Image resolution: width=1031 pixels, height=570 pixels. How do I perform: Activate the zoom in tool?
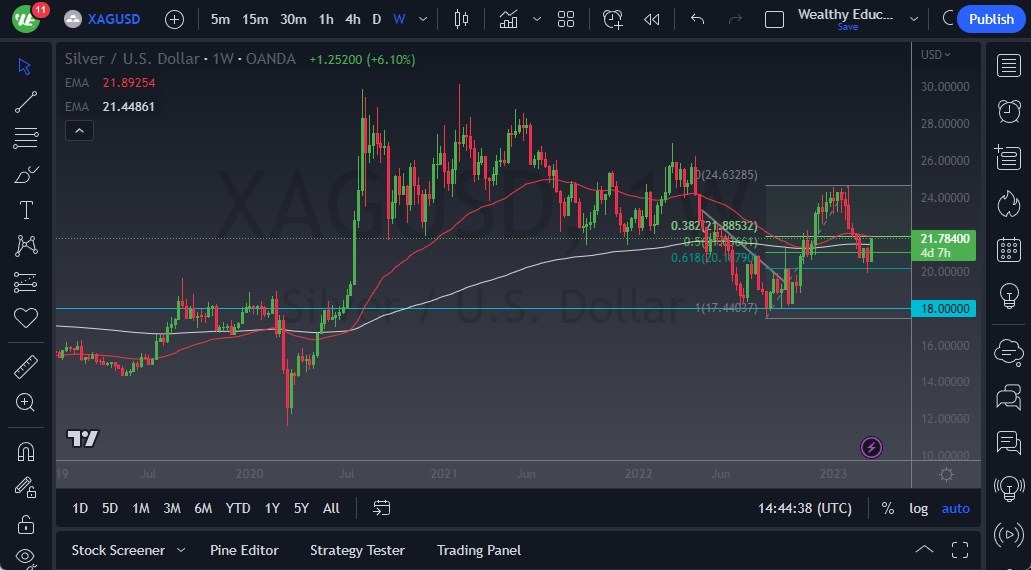pos(26,402)
